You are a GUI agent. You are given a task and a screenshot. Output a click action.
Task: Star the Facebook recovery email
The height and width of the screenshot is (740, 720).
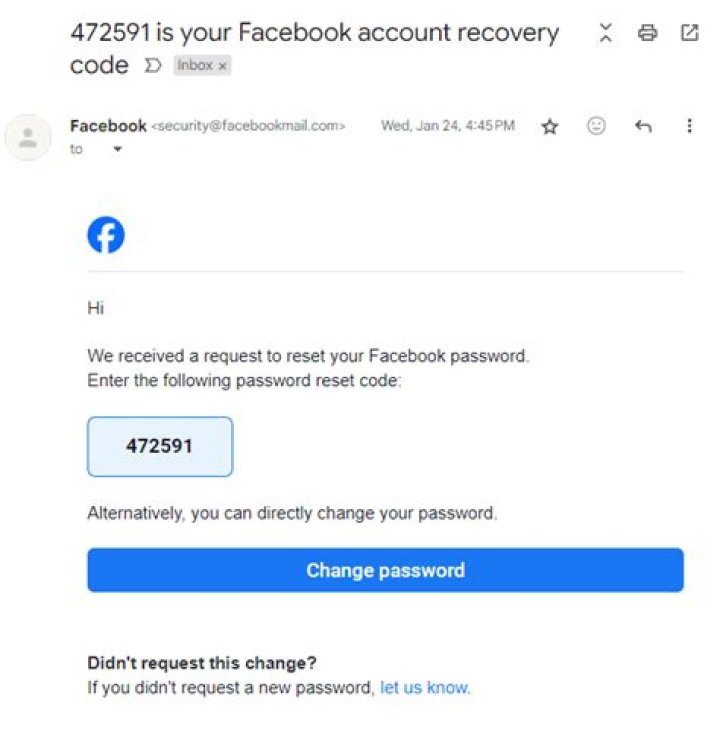[x=549, y=127]
